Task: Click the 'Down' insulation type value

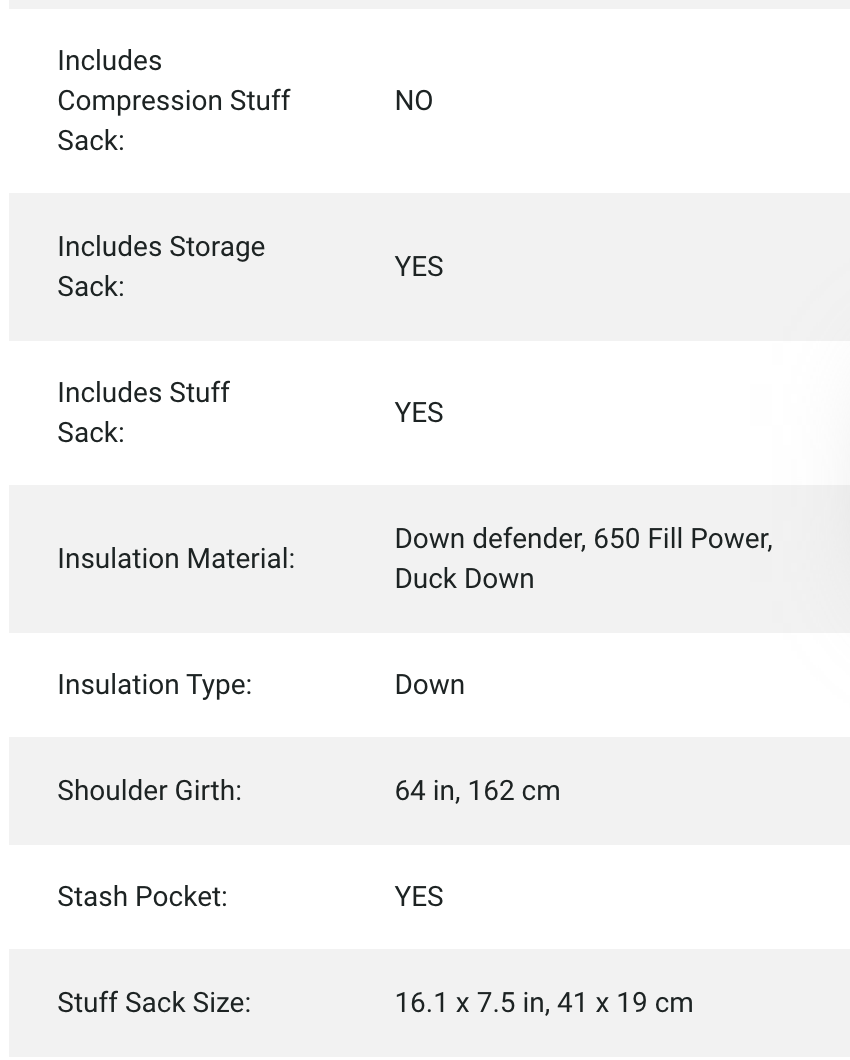Action: [x=429, y=684]
